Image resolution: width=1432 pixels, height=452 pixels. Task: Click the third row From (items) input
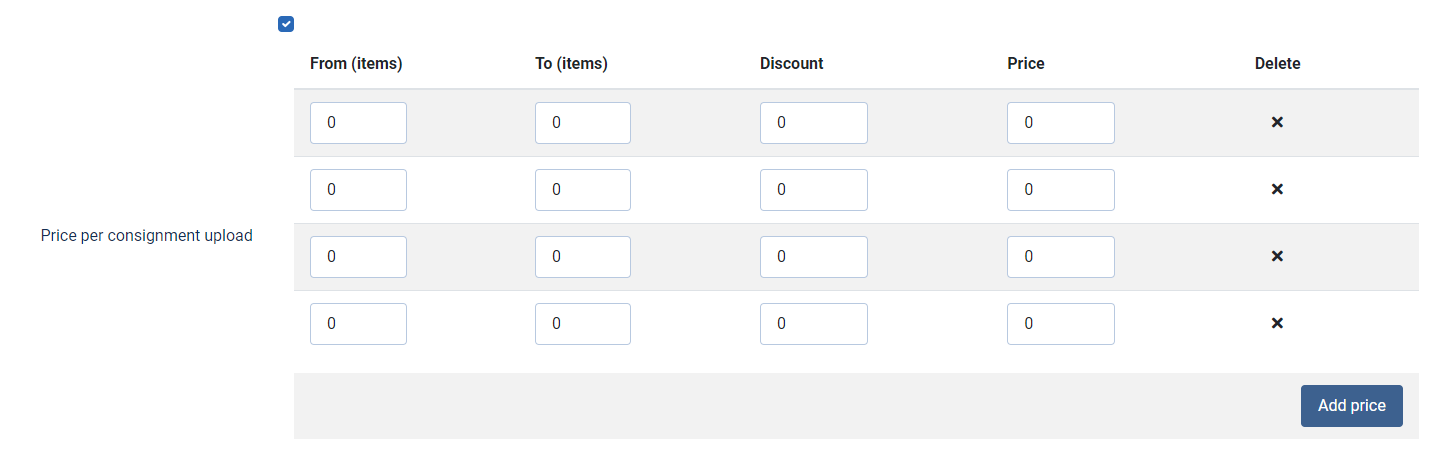coord(358,257)
